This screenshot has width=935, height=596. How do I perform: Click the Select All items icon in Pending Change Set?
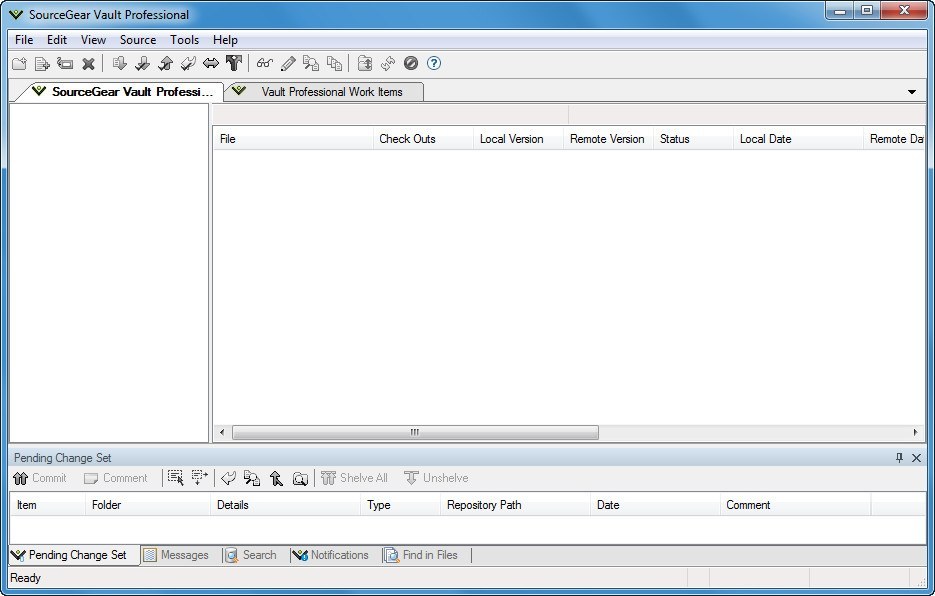[x=175, y=478]
